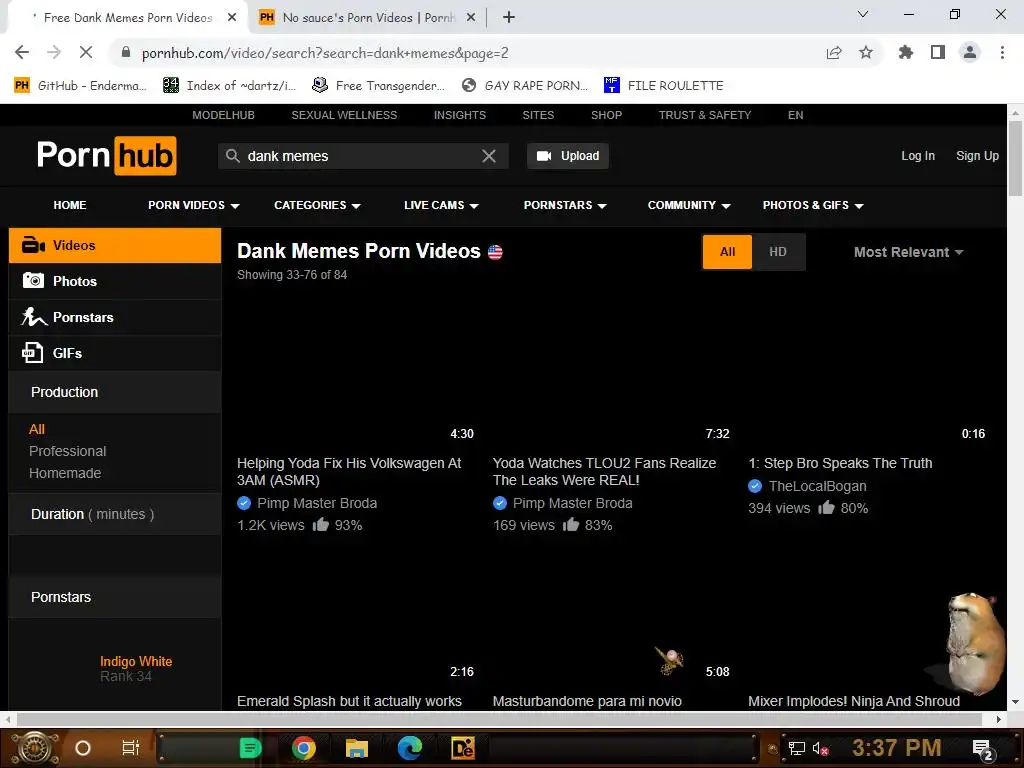
Task: Click the vertical page scrollbar thumb
Action: tap(1015, 158)
